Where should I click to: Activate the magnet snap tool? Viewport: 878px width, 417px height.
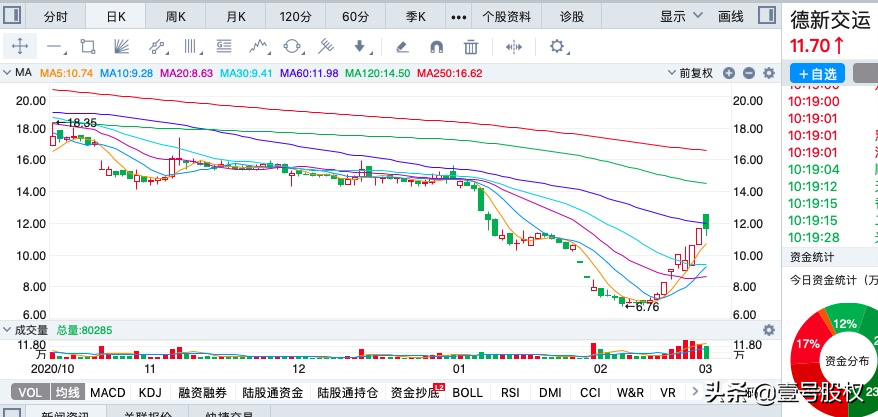click(436, 47)
